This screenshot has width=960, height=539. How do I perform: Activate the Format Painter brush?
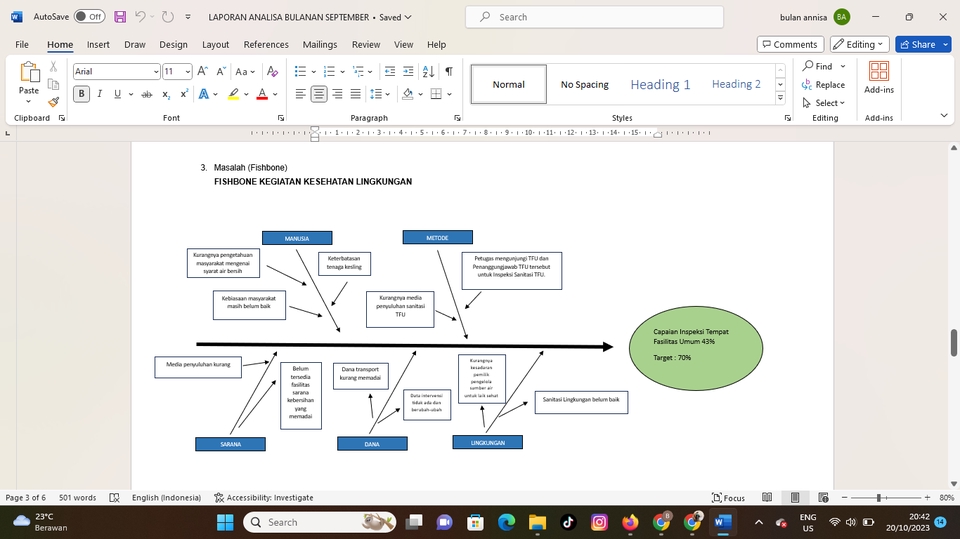pyautogui.click(x=53, y=102)
